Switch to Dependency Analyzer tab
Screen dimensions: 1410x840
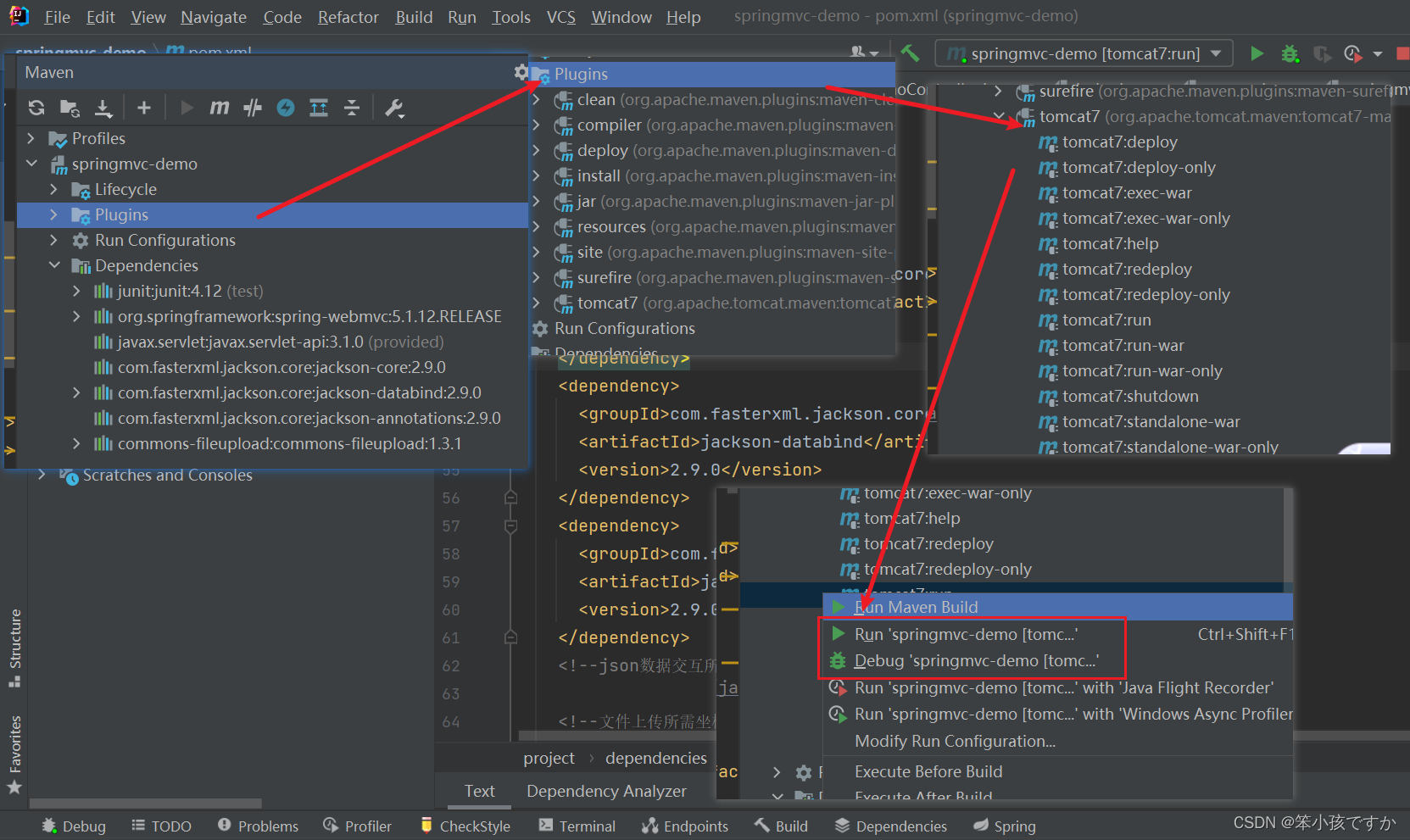(606, 791)
